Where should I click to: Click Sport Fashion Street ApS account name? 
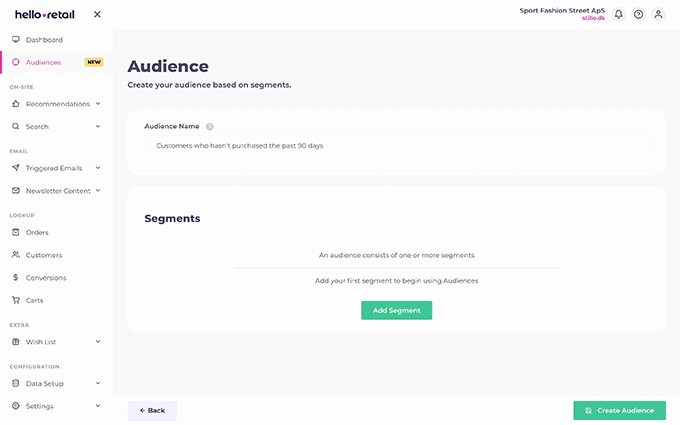click(562, 10)
